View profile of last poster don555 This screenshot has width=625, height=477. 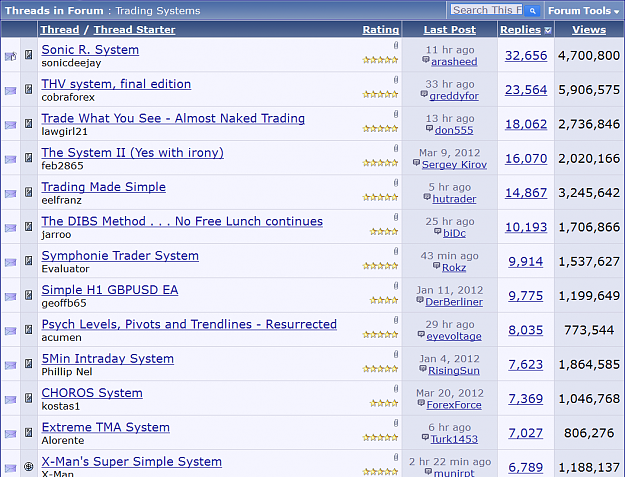[x=454, y=130]
